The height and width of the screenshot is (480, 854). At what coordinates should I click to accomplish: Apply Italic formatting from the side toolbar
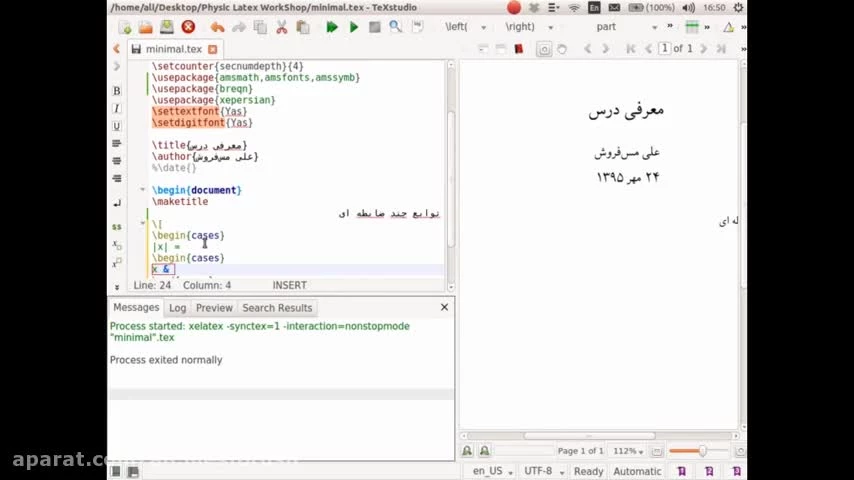117,108
